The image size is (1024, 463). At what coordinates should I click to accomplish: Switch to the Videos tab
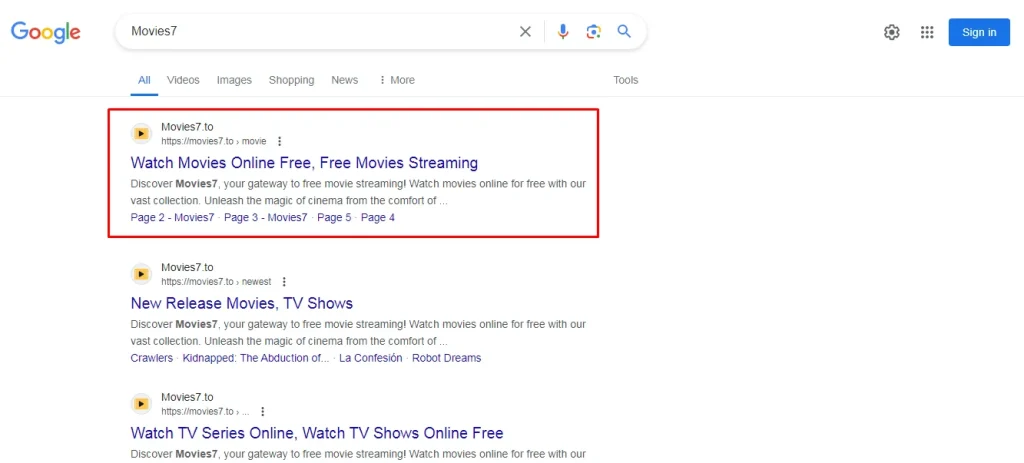(183, 80)
